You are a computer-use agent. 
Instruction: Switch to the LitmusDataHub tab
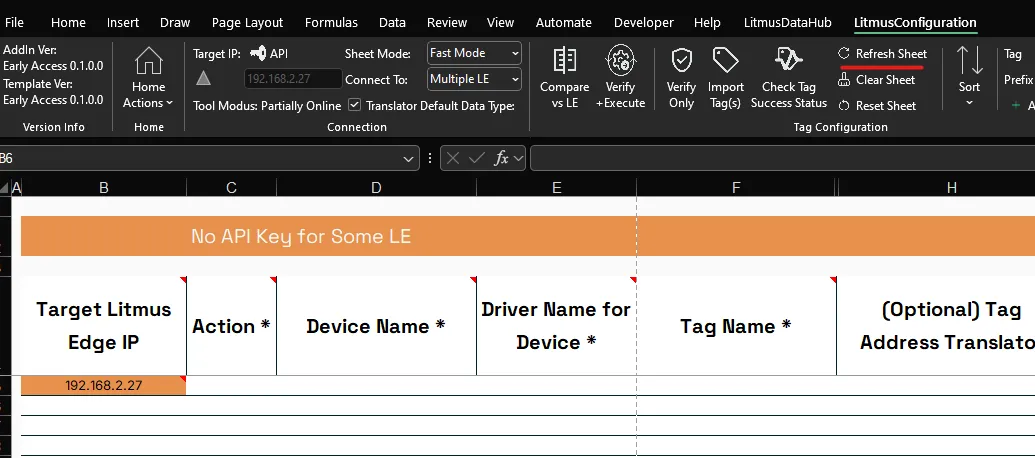(787, 22)
